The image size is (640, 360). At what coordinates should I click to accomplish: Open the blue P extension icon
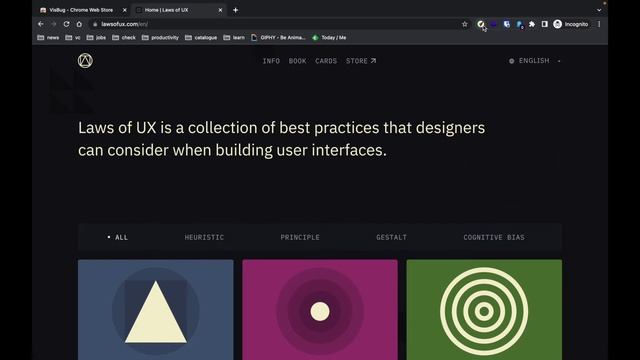click(x=519, y=24)
